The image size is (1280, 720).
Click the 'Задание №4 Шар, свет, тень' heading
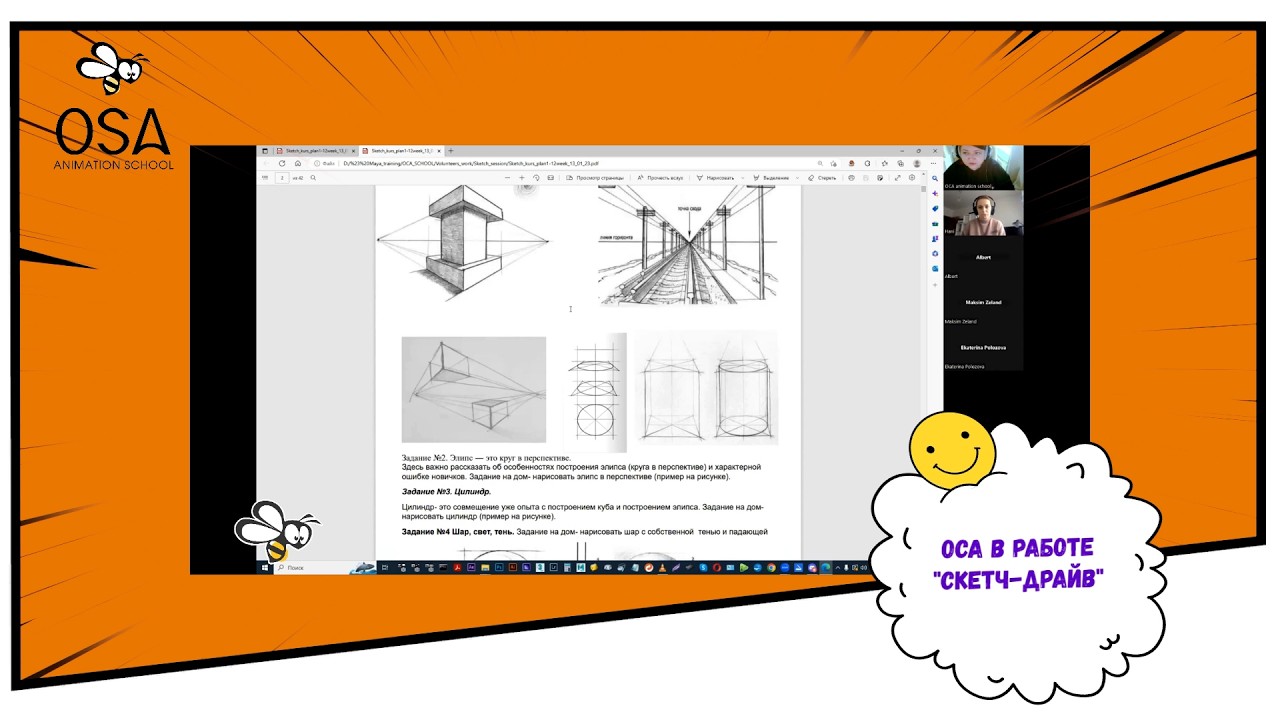(x=458, y=532)
